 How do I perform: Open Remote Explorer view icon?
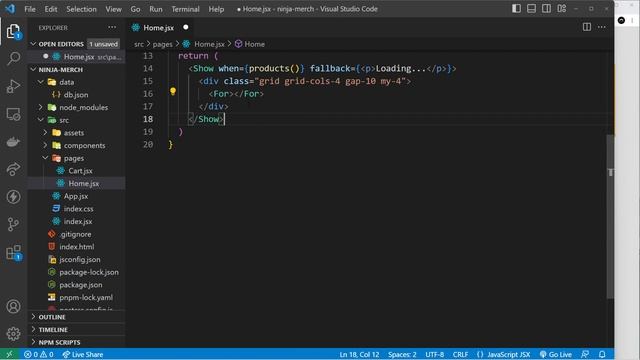coord(13,114)
